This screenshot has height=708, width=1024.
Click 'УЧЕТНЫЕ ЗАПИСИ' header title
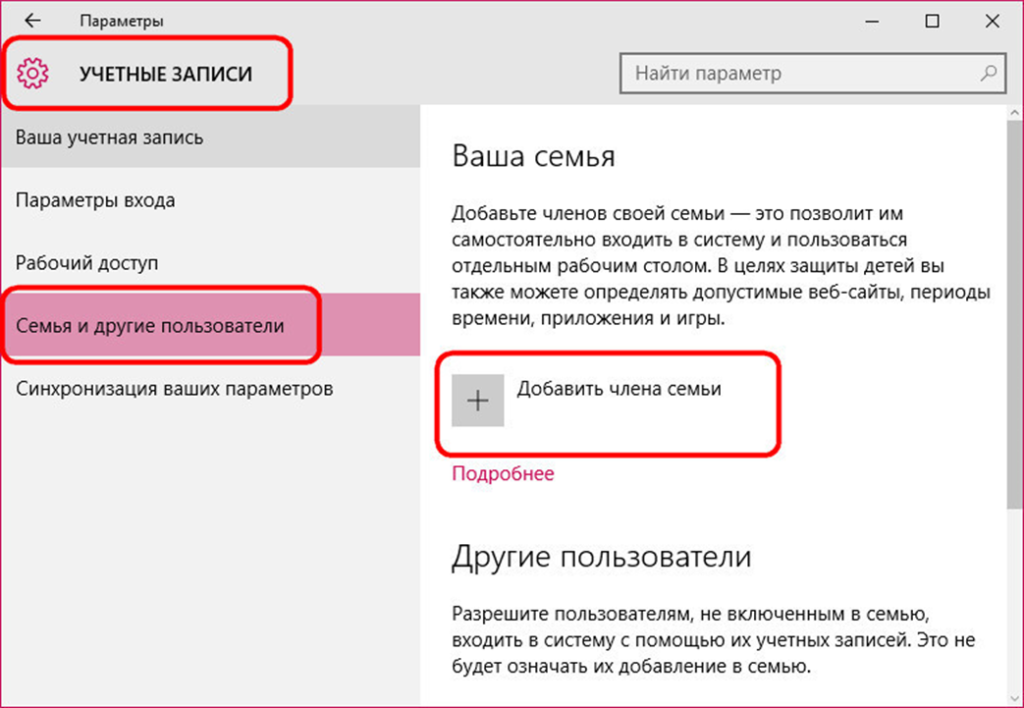[166, 74]
